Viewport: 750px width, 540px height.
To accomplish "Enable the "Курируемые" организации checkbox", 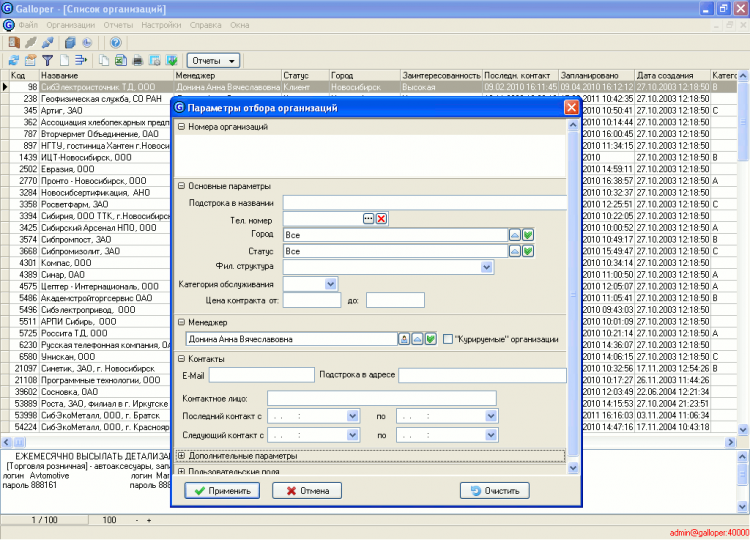I will point(447,340).
